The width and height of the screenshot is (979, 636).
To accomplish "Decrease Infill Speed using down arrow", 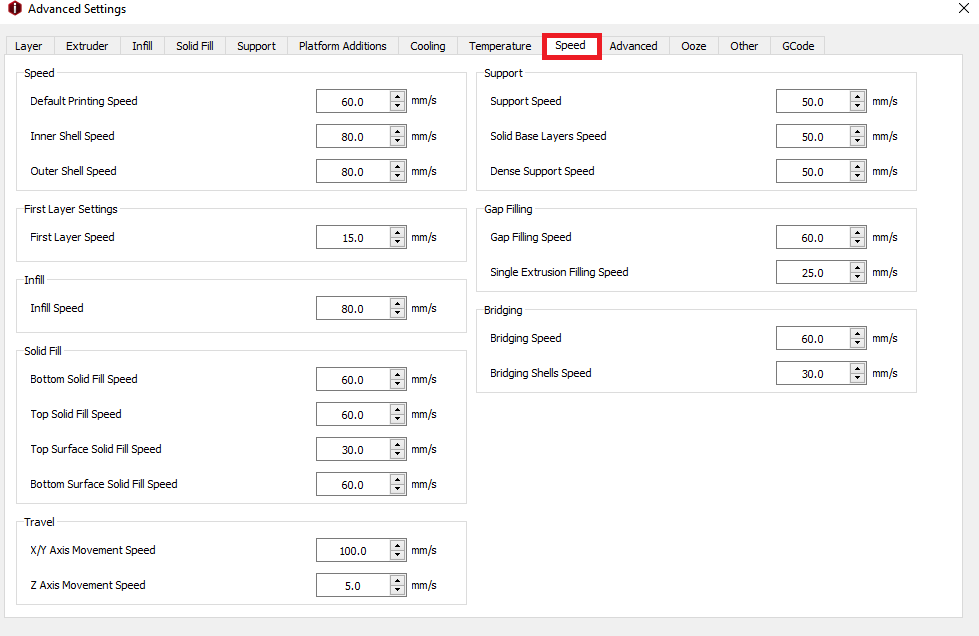I will pyautogui.click(x=398, y=313).
